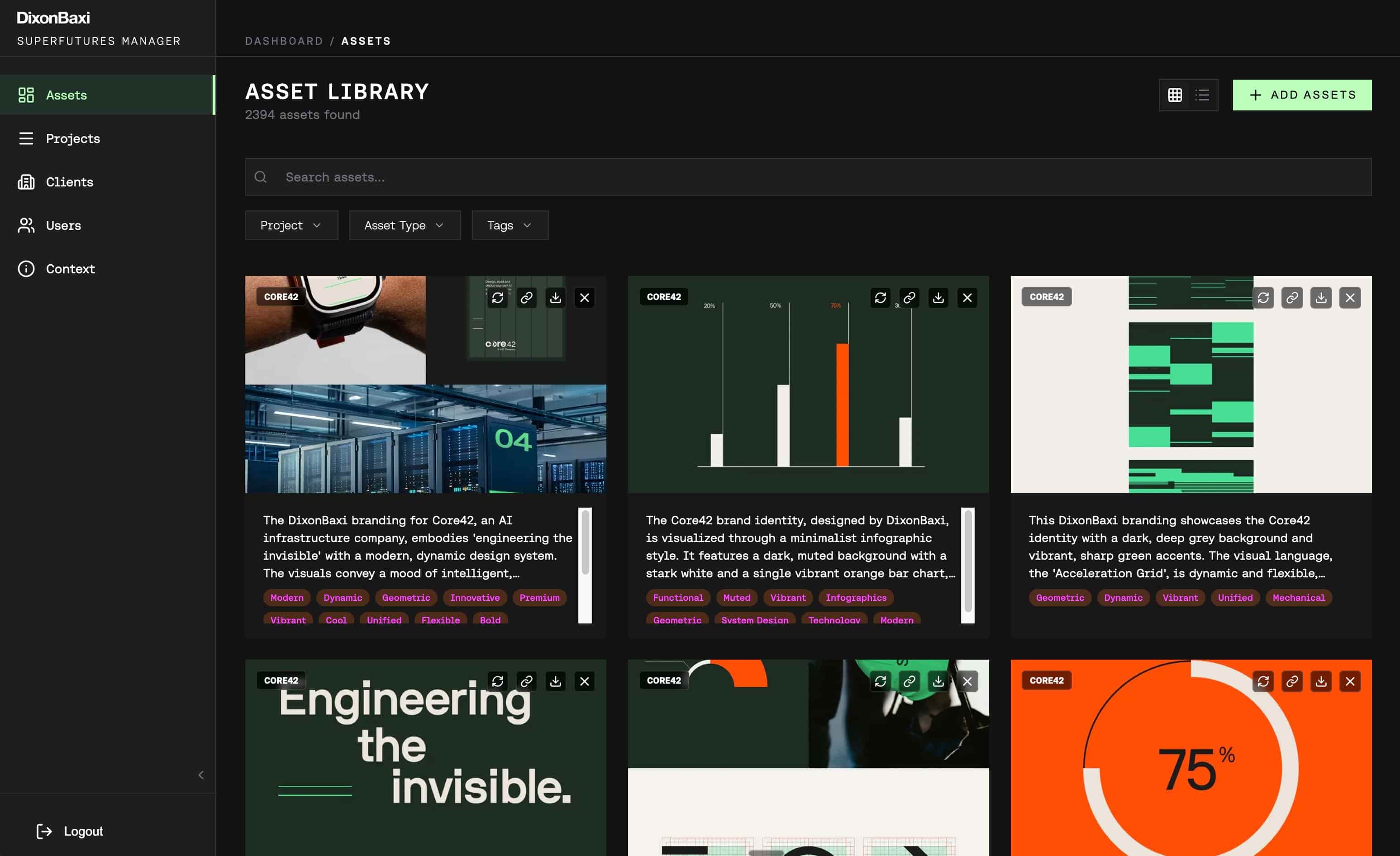Copy link for the Acceleration Grid asset
This screenshot has height=856, width=1400.
1293,298
